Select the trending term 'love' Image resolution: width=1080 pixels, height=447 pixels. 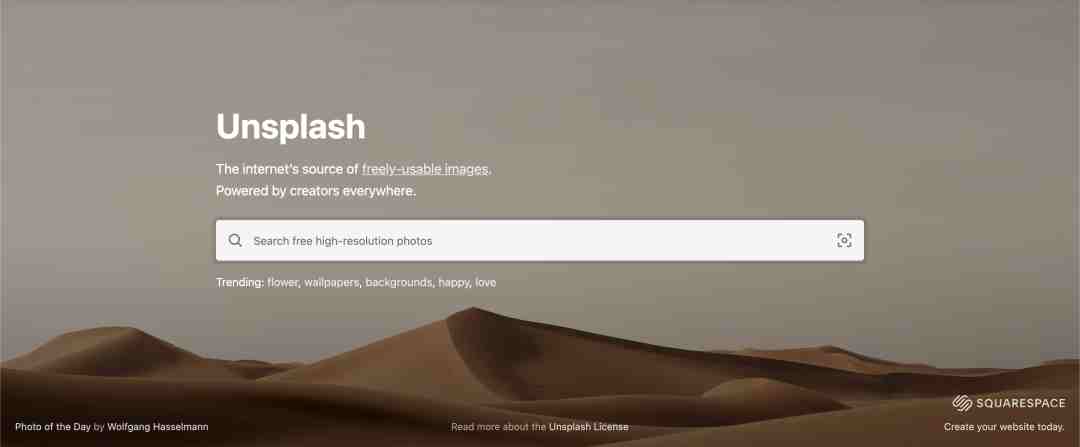click(x=486, y=282)
